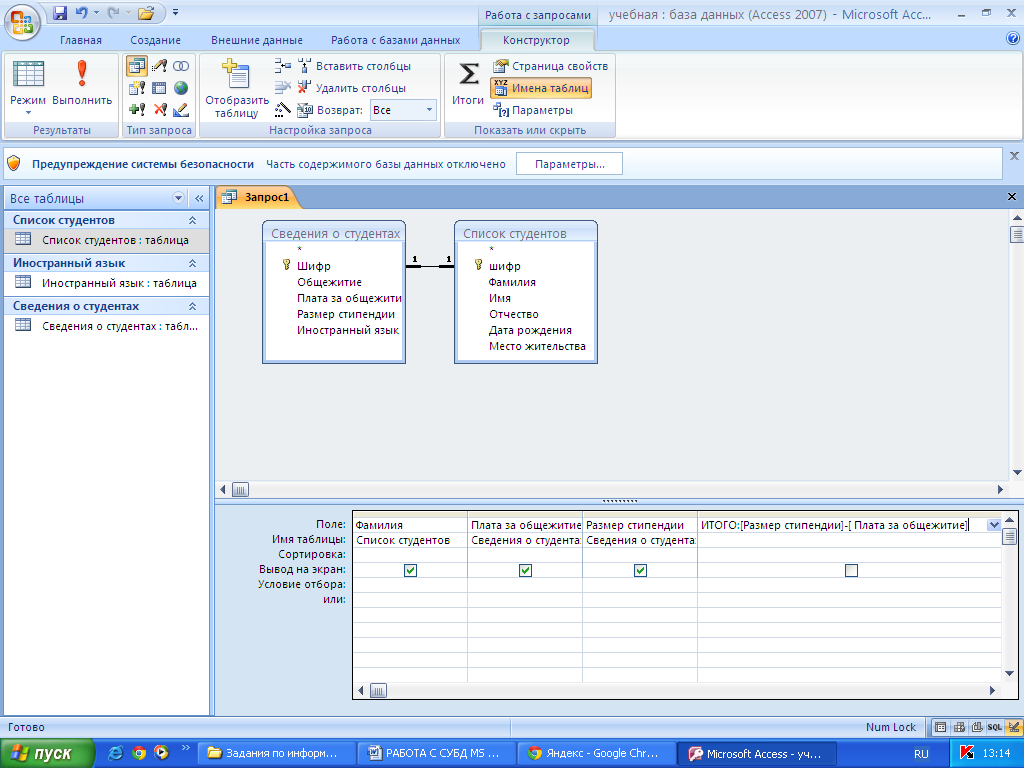This screenshot has width=1024, height=768.
Task: Choose the Pass-Through globe query icon
Action: pos(181,88)
